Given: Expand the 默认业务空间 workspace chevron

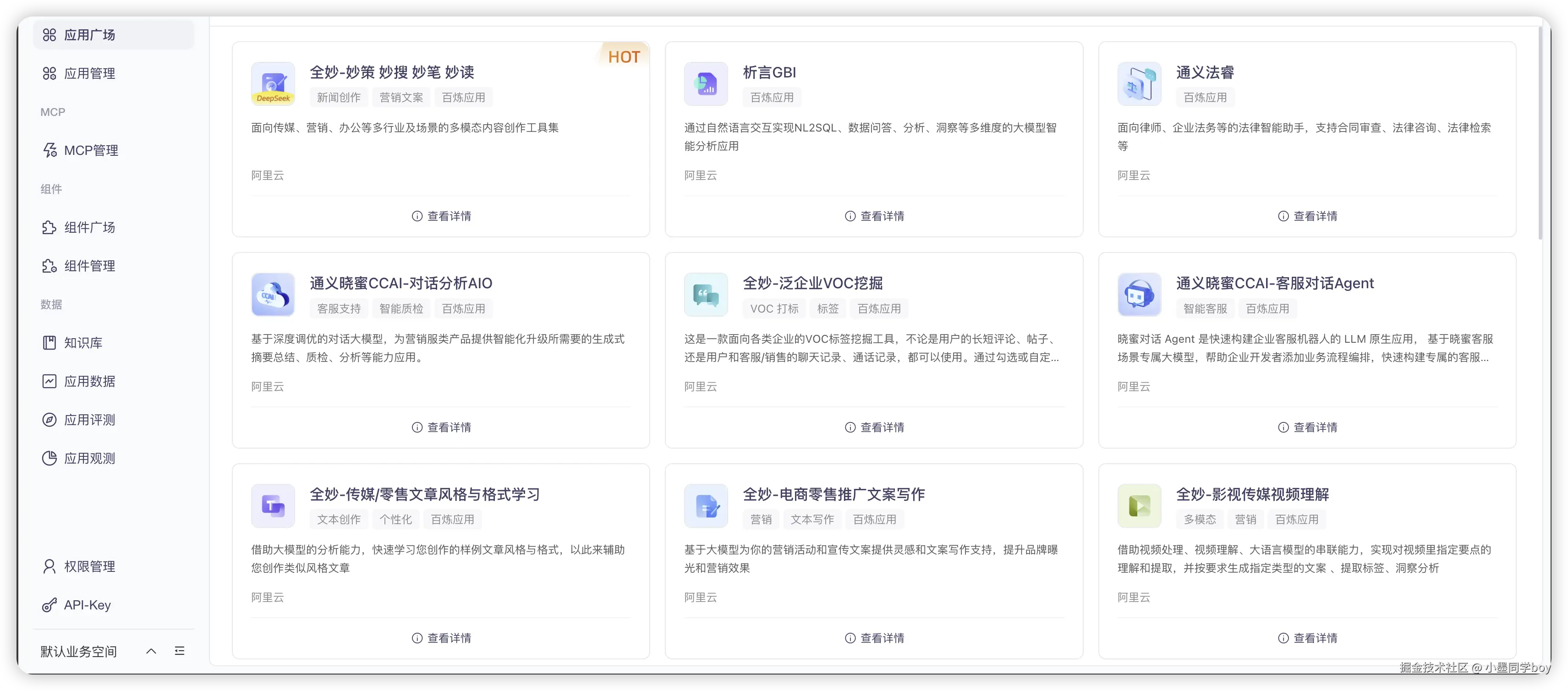Looking at the screenshot, I should pyautogui.click(x=151, y=651).
